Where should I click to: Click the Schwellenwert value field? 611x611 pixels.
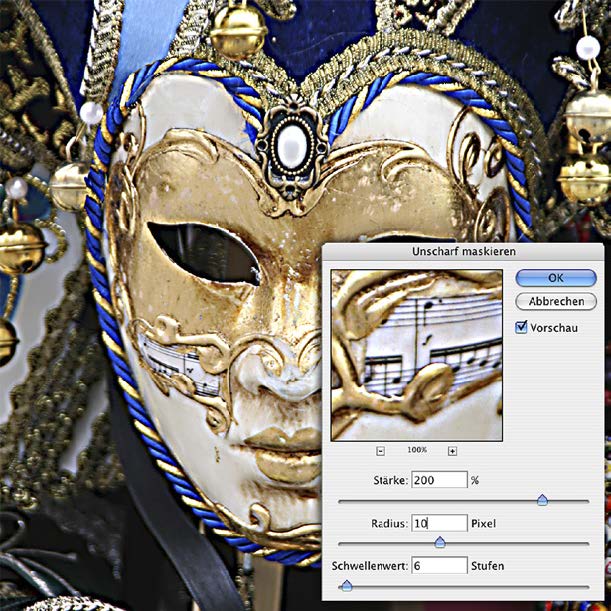[x=439, y=565]
